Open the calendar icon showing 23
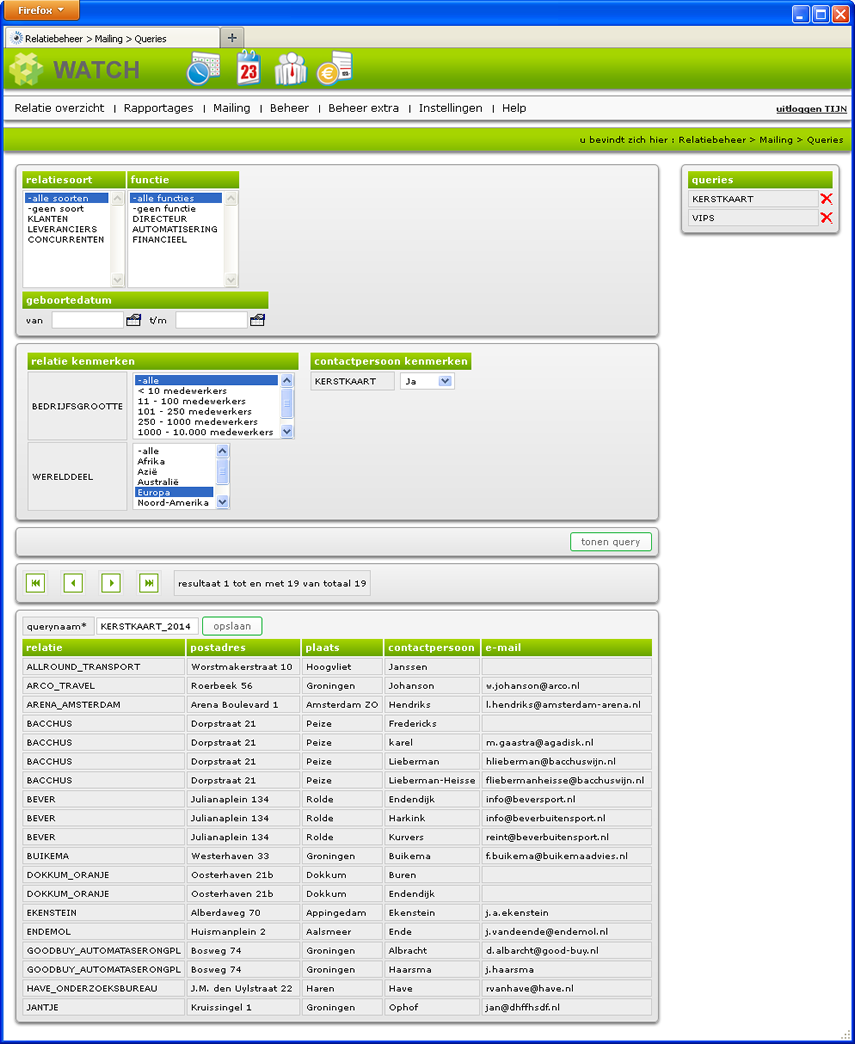The image size is (855, 1044). click(248, 68)
